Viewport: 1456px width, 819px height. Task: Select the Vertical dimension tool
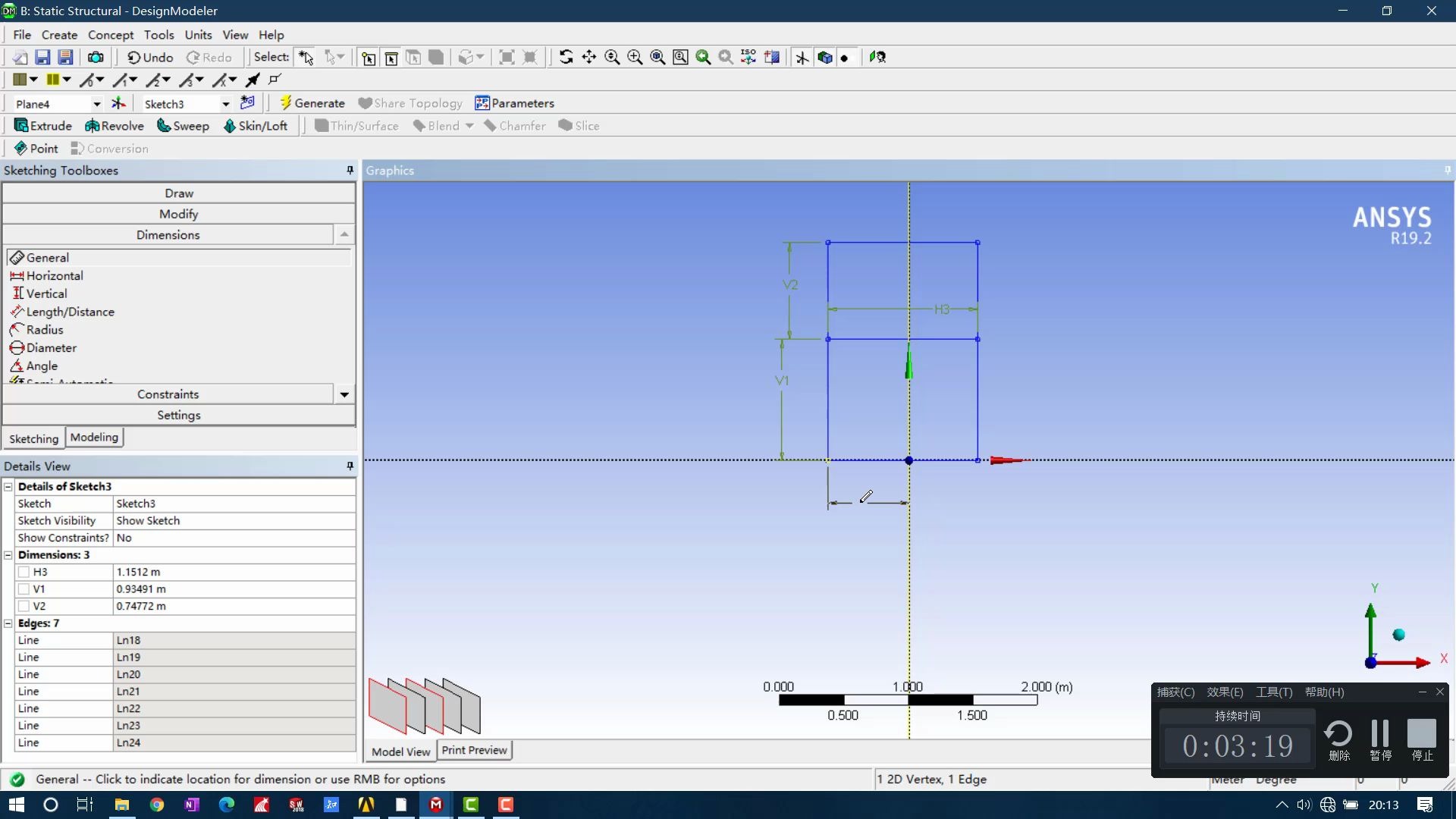click(39, 293)
